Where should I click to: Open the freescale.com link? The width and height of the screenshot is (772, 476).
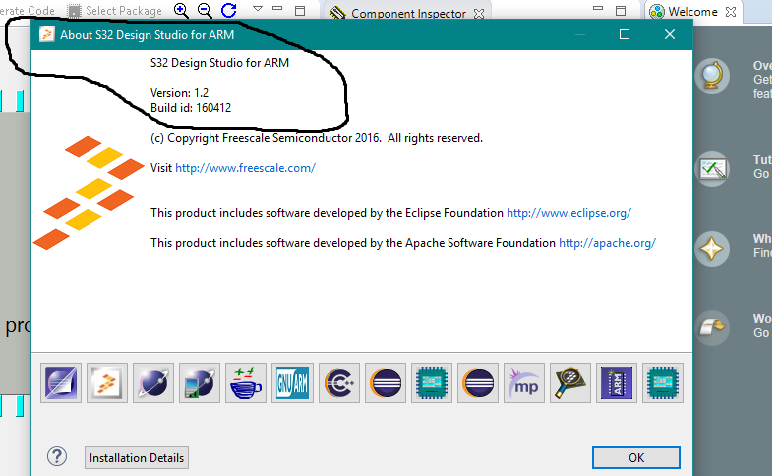[245, 168]
